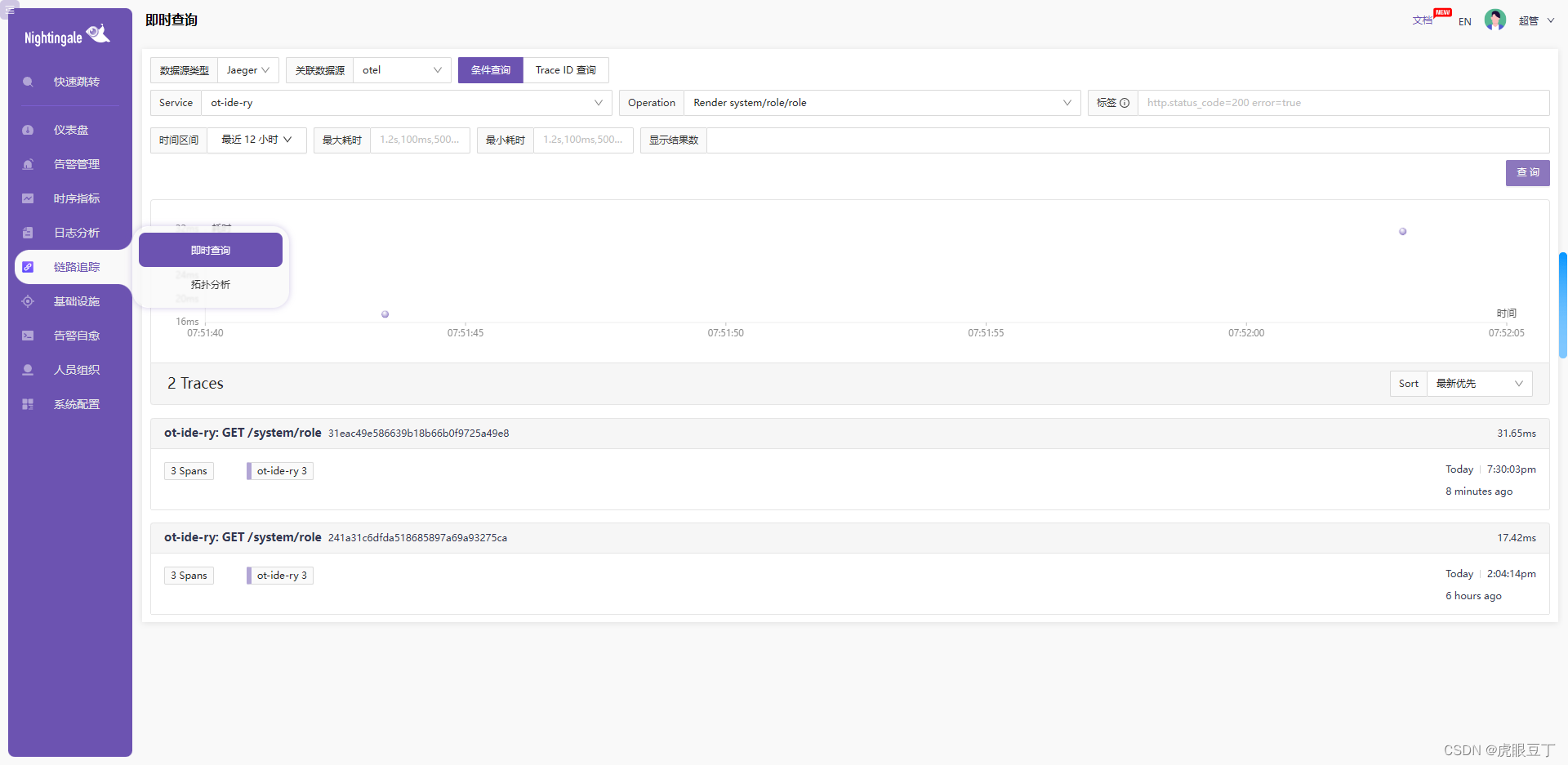The image size is (1568, 765).
Task: Choose 即时查询 in the submenu
Action: point(211,250)
